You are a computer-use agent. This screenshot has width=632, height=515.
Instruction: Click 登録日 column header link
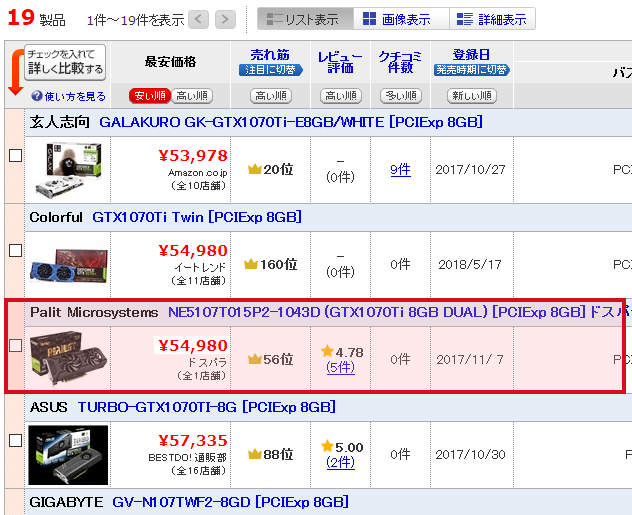coord(471,55)
